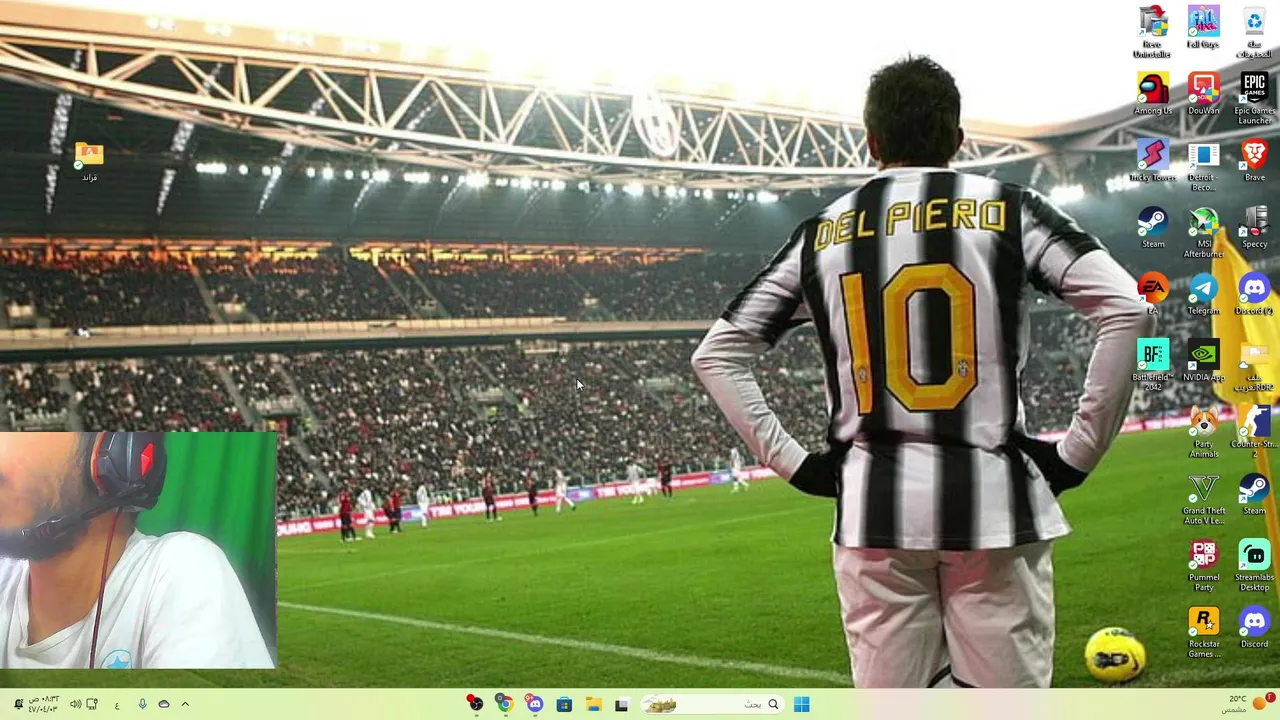The image size is (1280, 720).
Task: Open the EA app shortcut
Action: click(1153, 294)
